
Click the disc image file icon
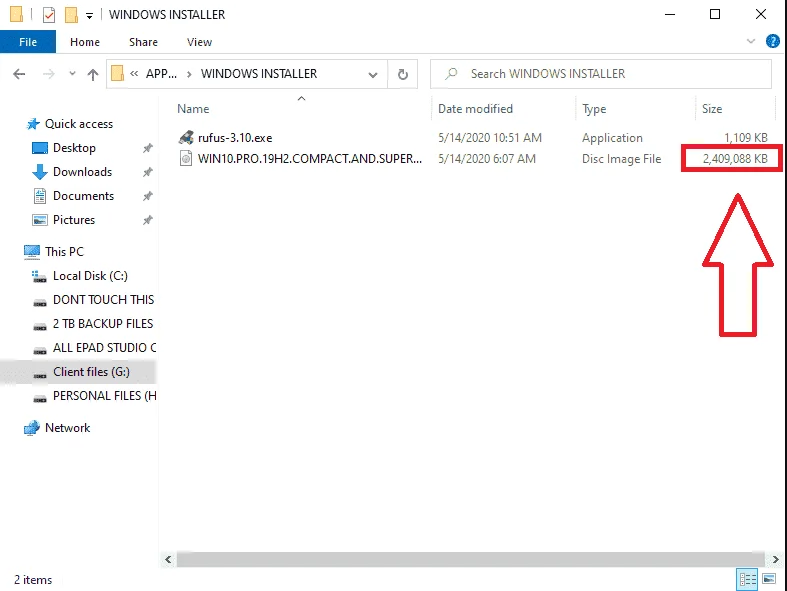(186, 159)
